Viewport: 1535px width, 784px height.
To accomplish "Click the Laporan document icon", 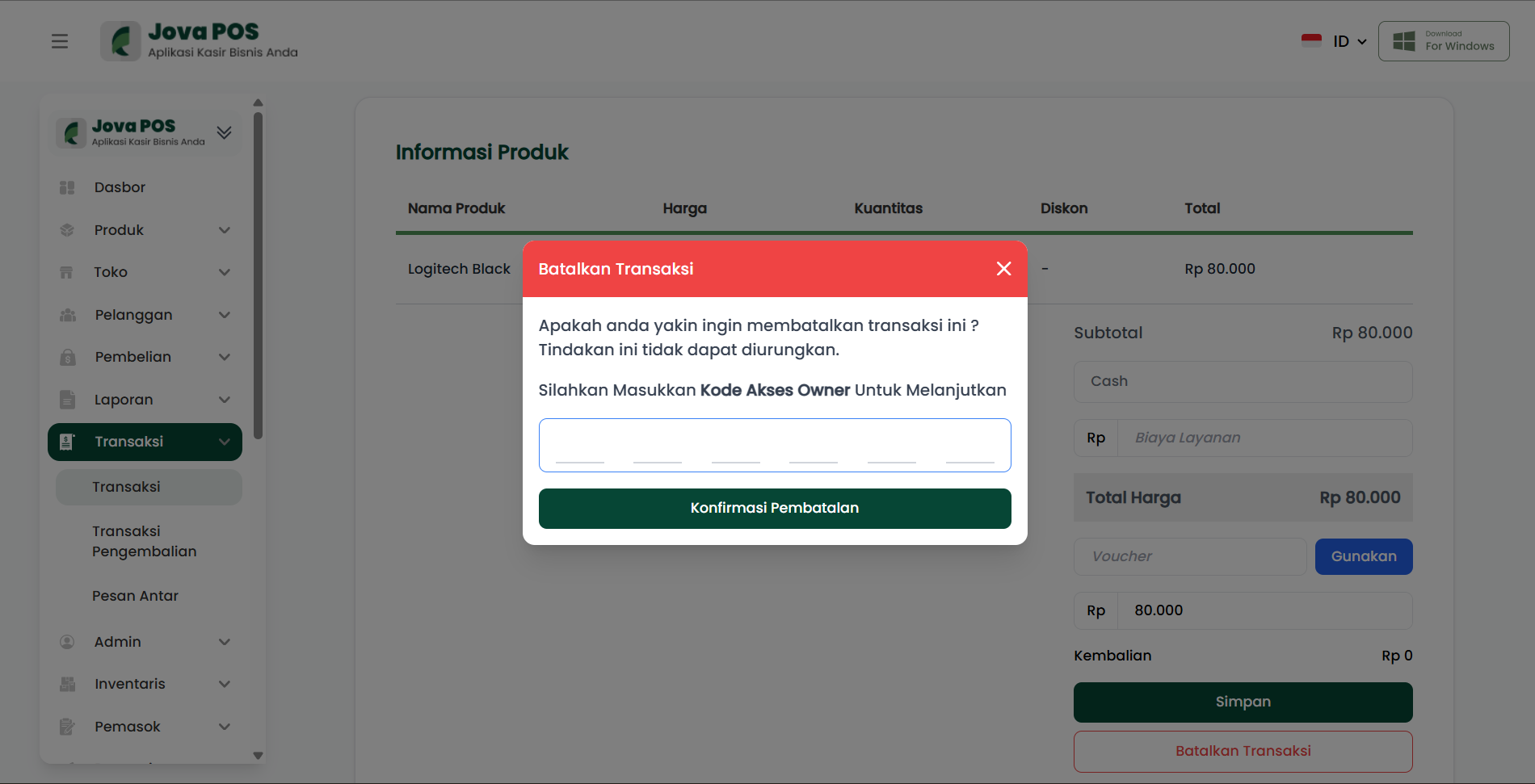I will tap(68, 400).
